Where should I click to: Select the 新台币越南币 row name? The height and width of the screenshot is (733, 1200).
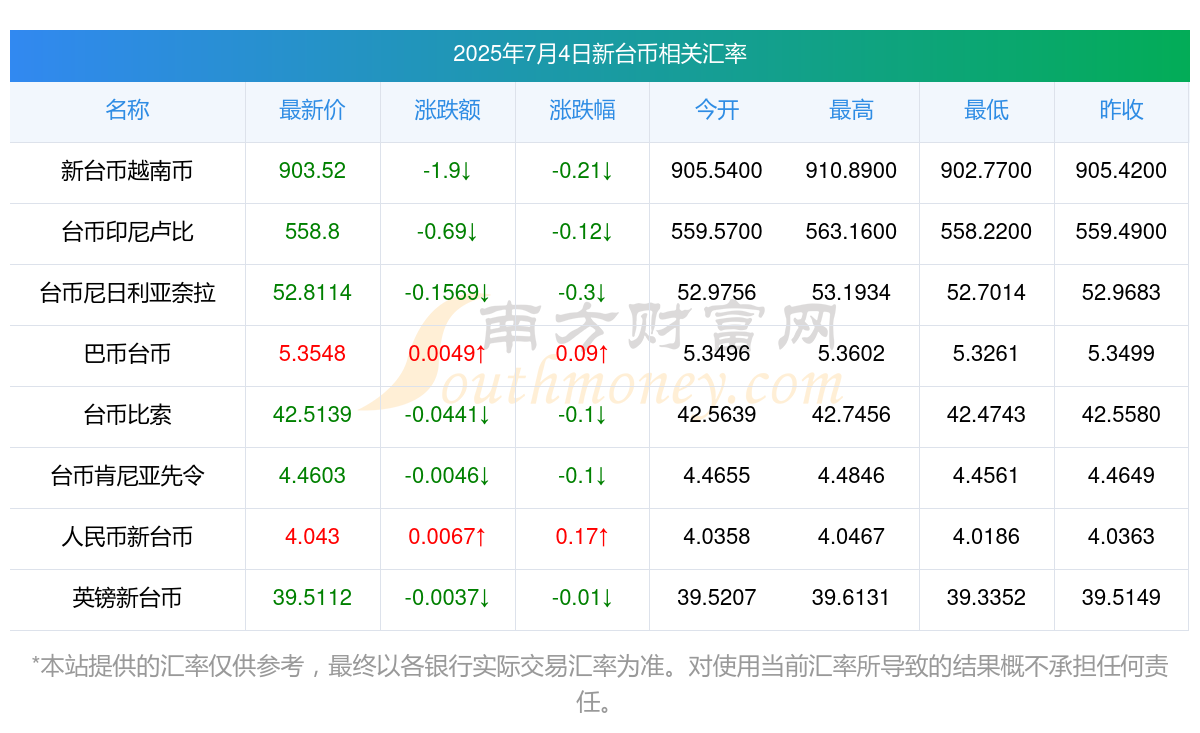tap(127, 171)
